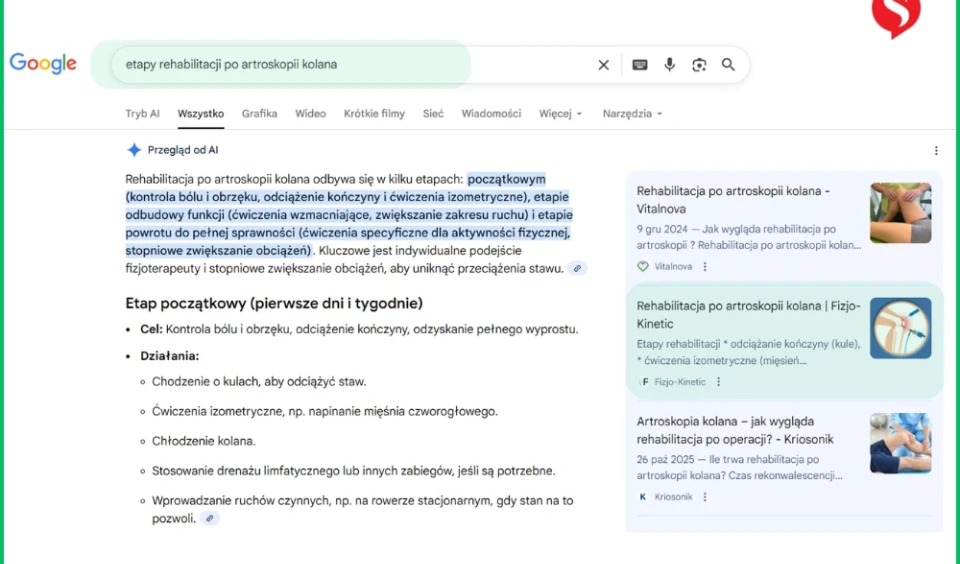Go to Google homepage via logo
The height and width of the screenshot is (564, 960).
[43, 63]
